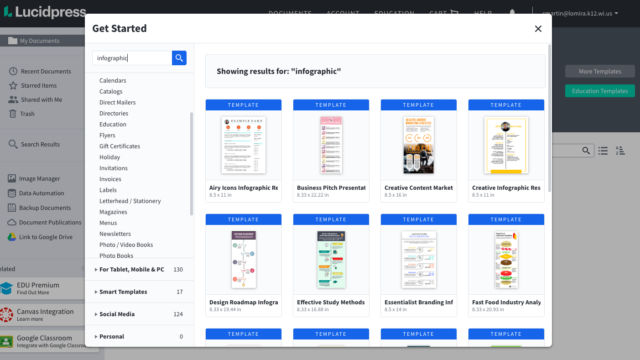This screenshot has height=360, width=640.
Task: Click the list view icon
Action: [x=603, y=151]
